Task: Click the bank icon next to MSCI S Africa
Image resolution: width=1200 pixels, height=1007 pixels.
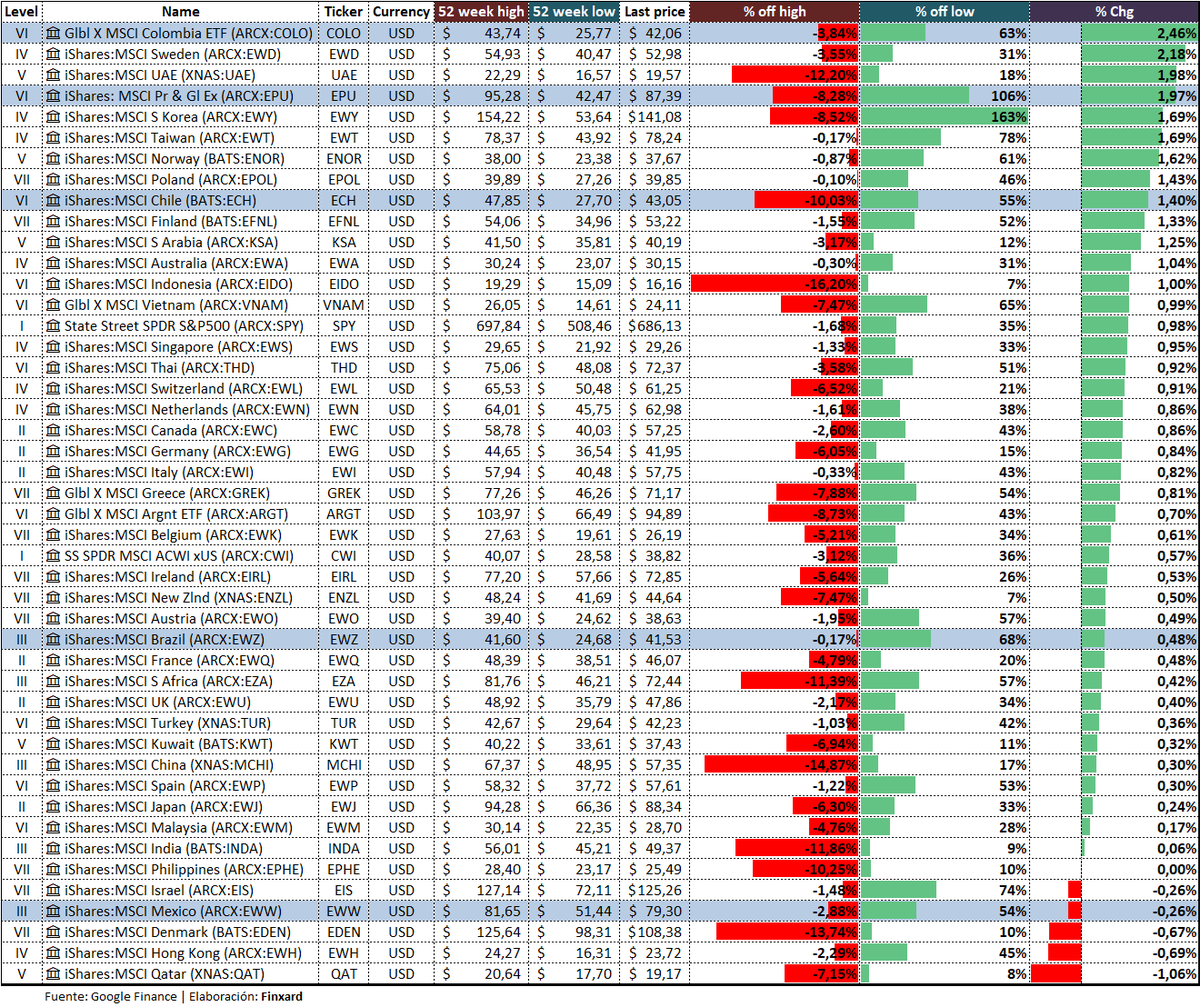Action: [53, 681]
